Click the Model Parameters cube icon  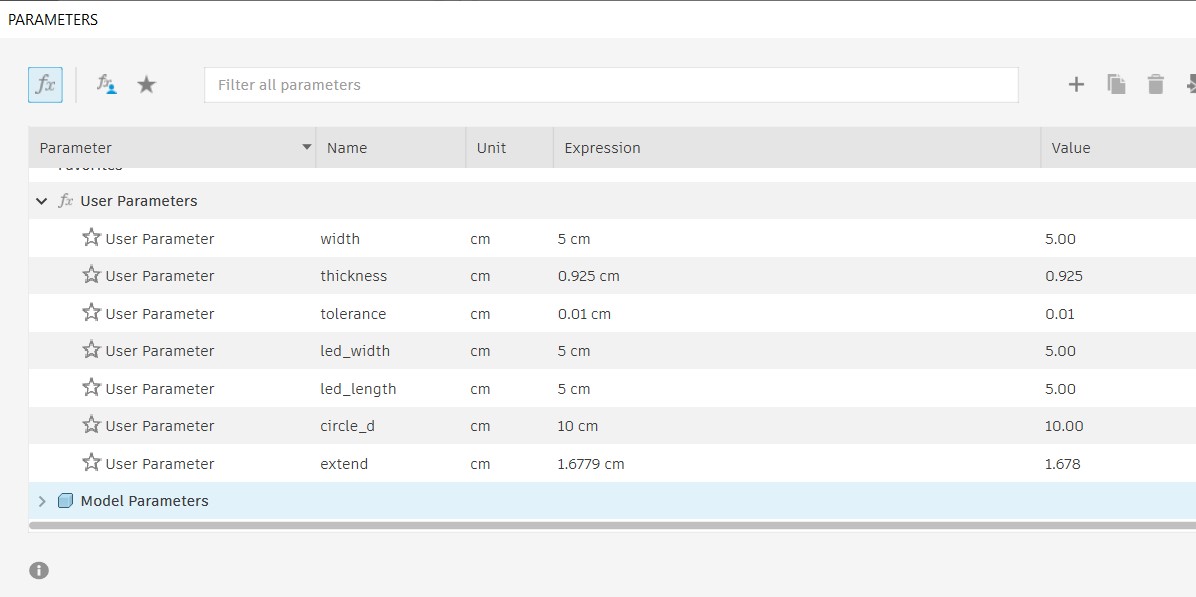66,501
